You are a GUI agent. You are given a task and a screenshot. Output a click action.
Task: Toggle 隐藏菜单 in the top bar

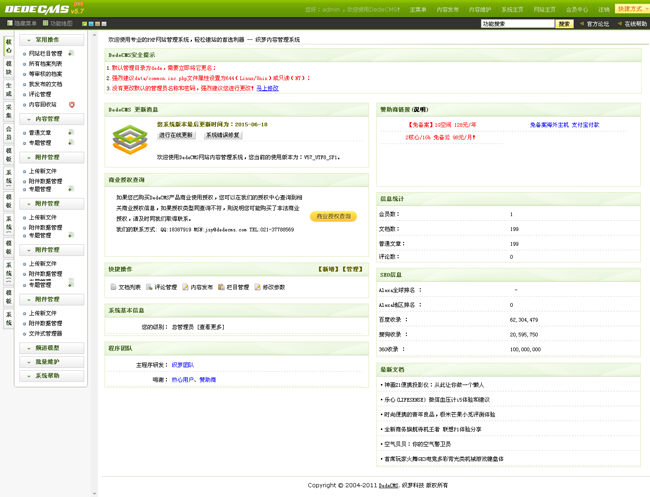coord(21,23)
